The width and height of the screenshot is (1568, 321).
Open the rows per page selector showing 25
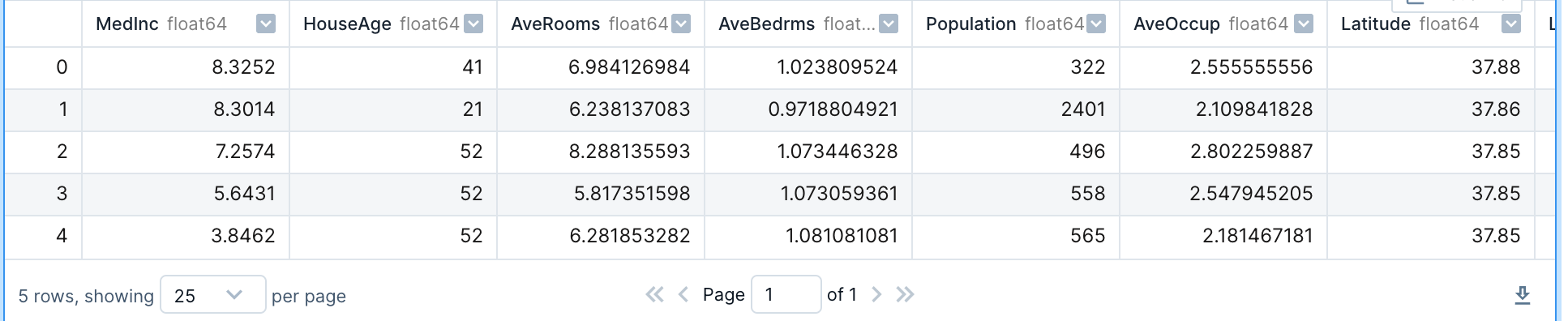tap(213, 294)
